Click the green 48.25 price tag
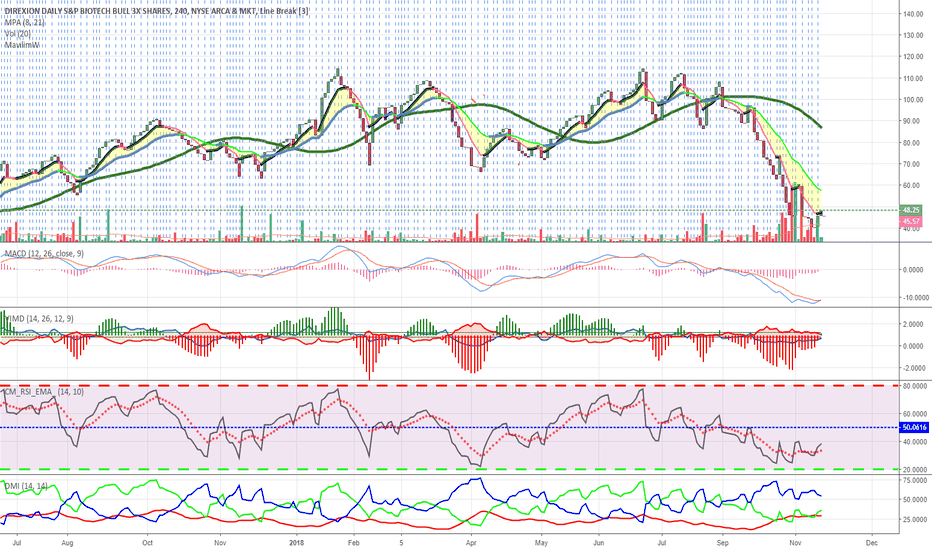The height and width of the screenshot is (550, 932). tap(911, 210)
